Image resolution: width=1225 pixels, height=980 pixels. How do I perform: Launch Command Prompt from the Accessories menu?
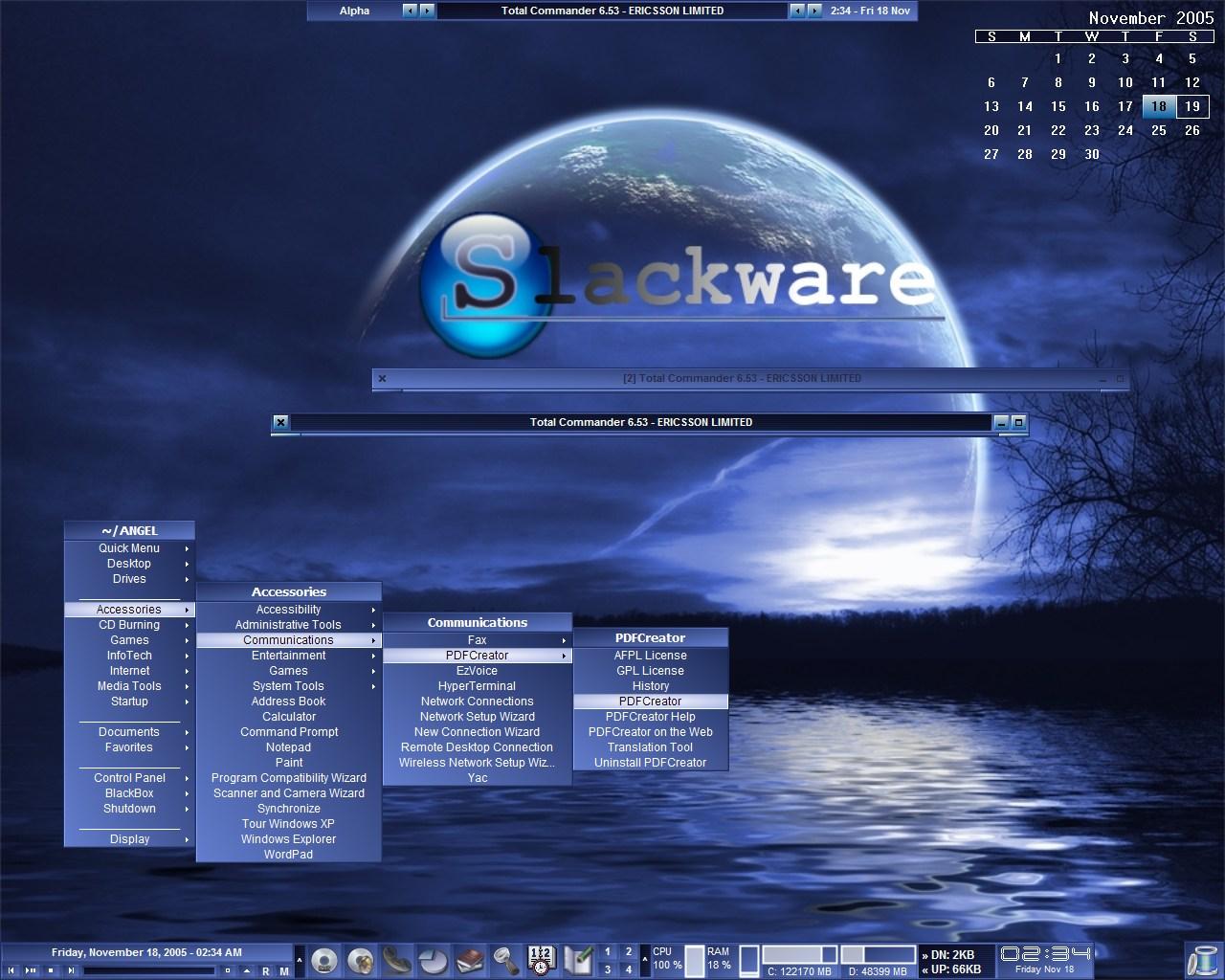pos(289,732)
